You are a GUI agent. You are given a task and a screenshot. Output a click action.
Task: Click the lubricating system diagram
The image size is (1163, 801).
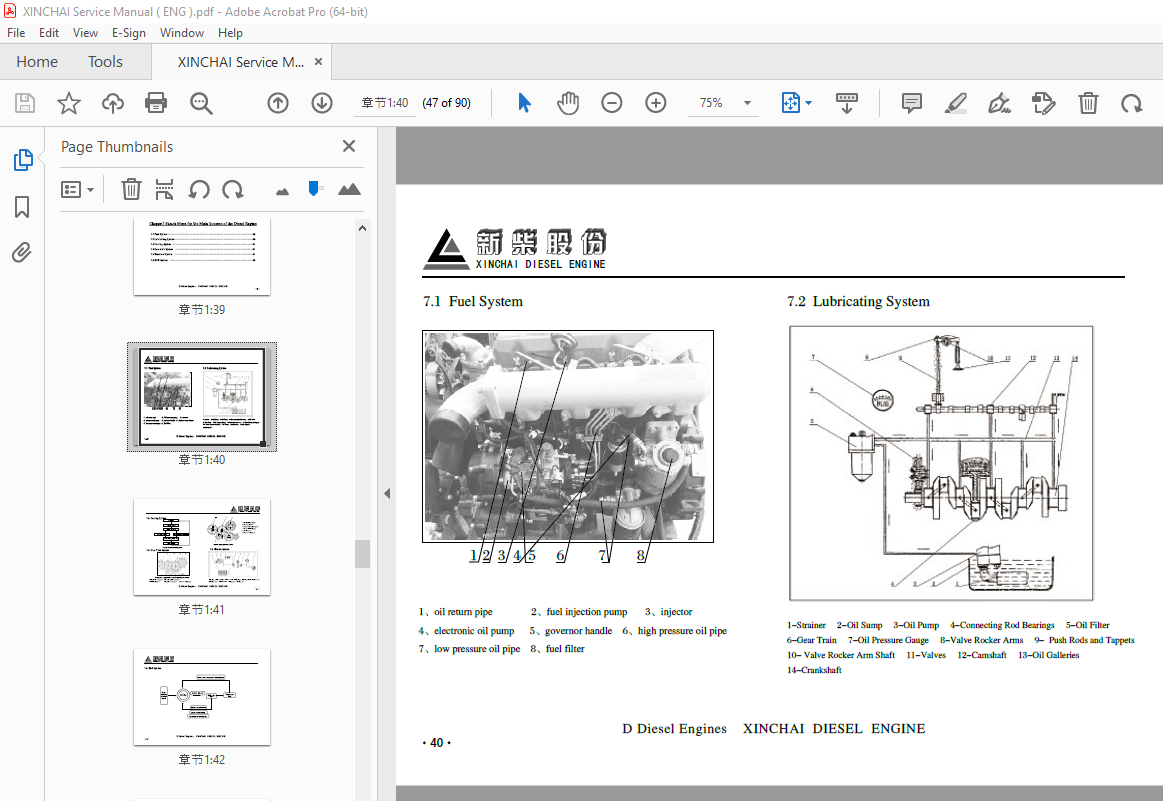(x=941, y=463)
